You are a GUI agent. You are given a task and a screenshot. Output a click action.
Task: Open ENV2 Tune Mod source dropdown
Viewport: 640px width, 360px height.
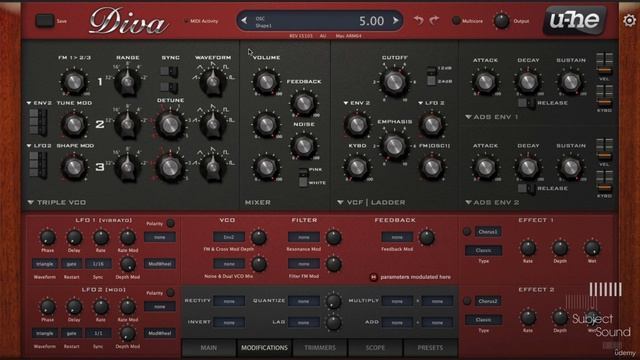(x=39, y=103)
